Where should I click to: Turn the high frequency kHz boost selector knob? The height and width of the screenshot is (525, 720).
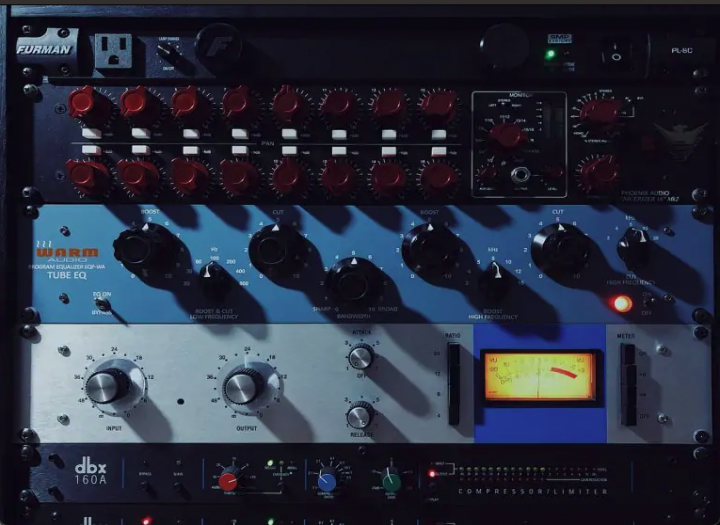(x=494, y=281)
